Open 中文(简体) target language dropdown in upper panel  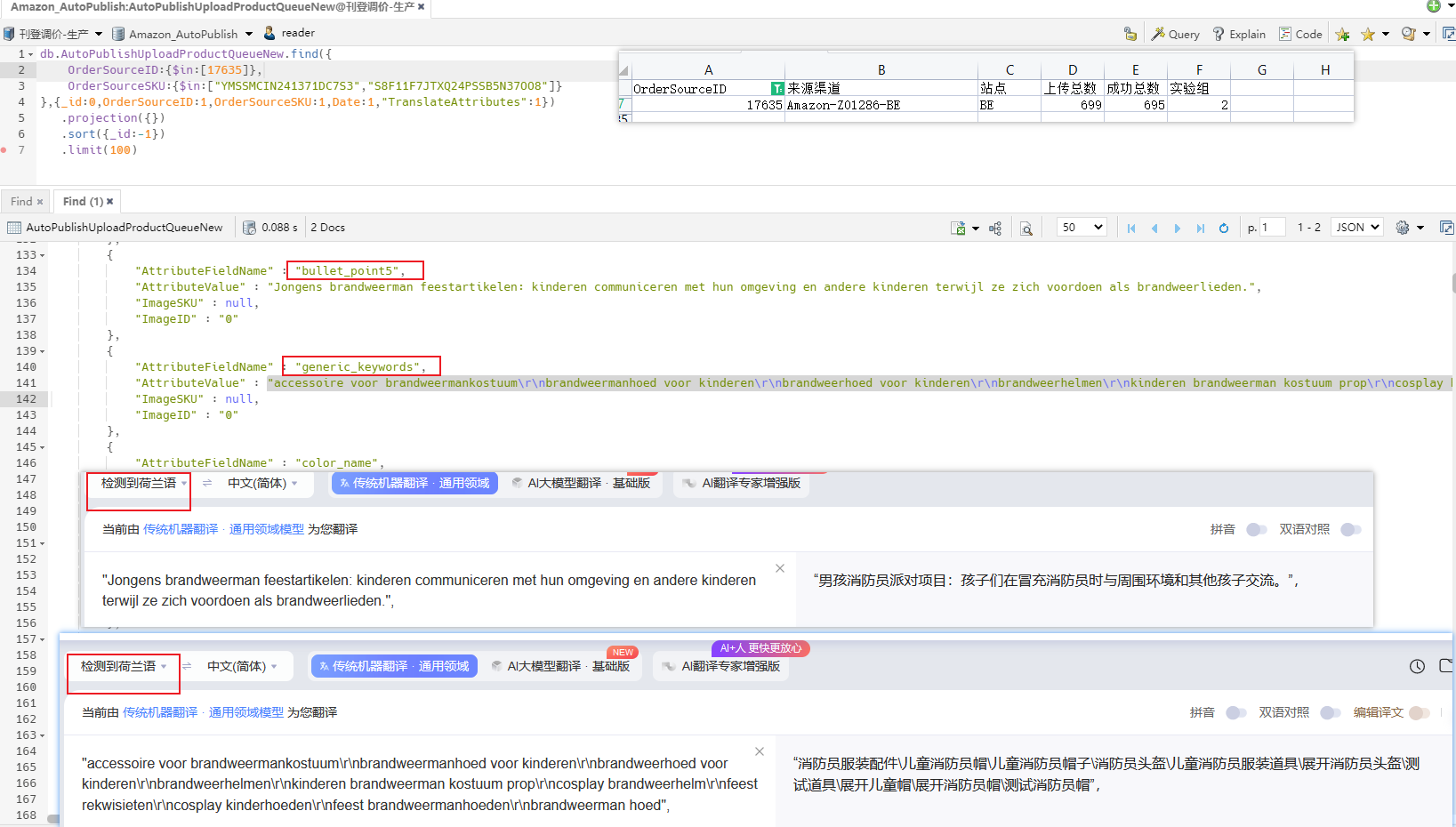pos(262,483)
